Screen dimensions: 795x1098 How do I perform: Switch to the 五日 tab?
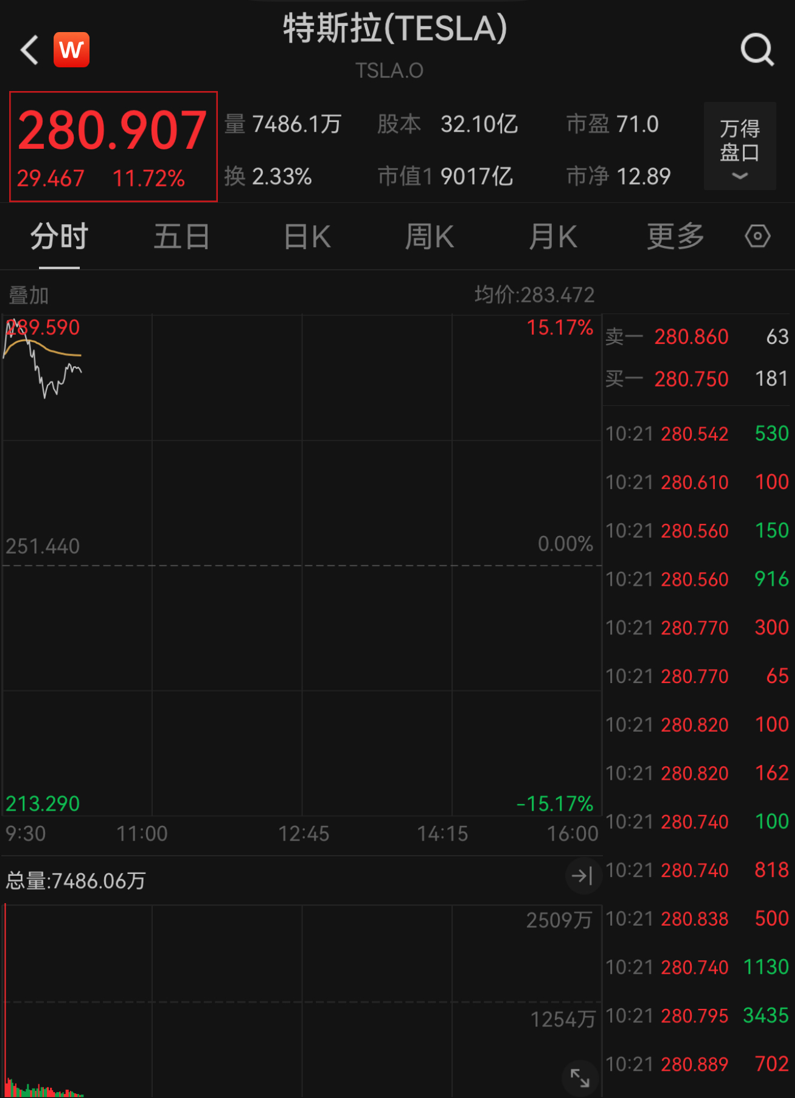(x=182, y=237)
